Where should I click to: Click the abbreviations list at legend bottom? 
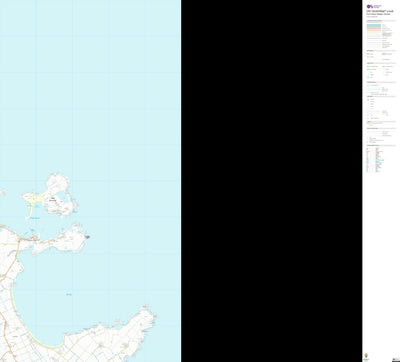pos(375,160)
